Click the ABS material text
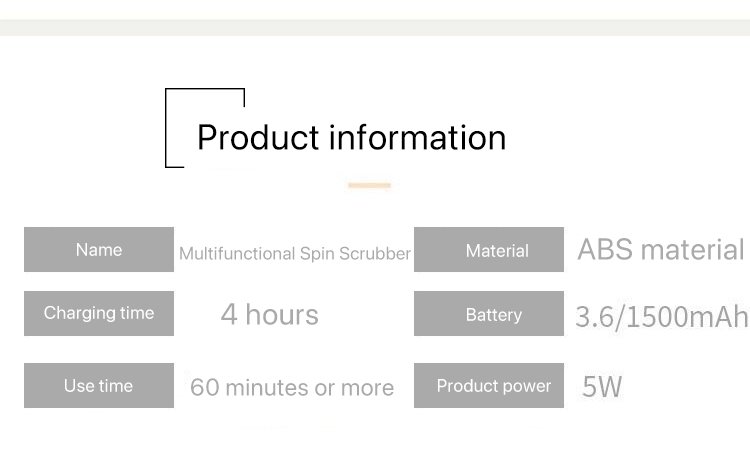Viewport: 750px width, 452px height. tap(660, 250)
